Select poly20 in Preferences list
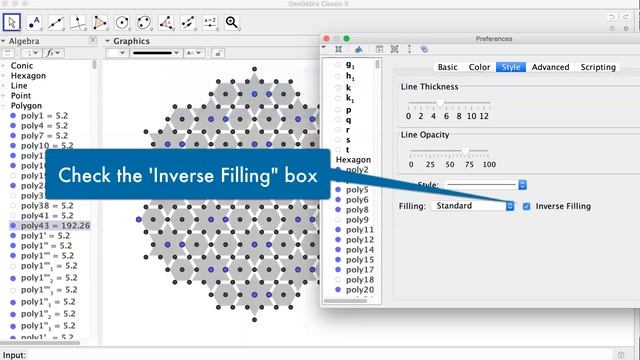This screenshot has width=640, height=360. pyautogui.click(x=360, y=290)
